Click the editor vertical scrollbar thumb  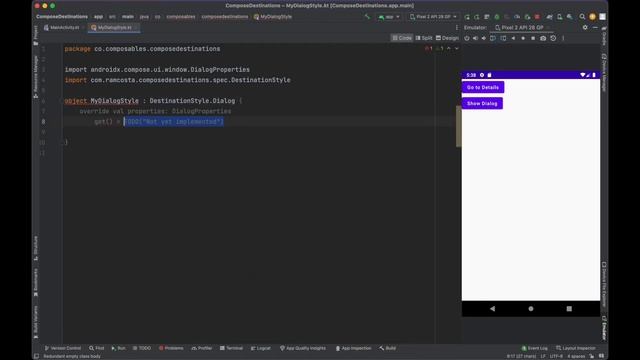tap(458, 126)
